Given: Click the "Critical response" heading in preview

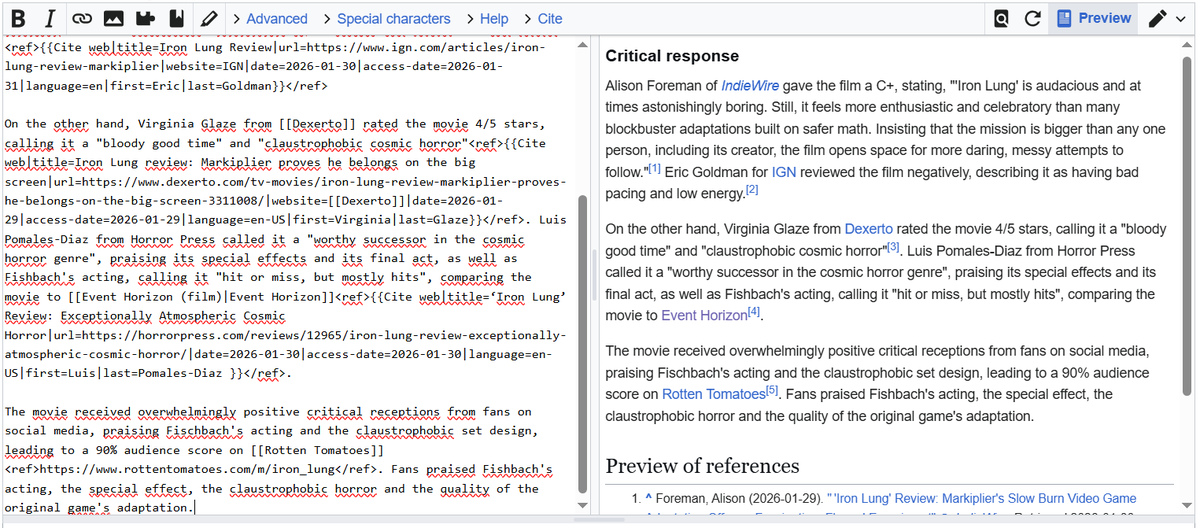Looking at the screenshot, I should coord(672,56).
